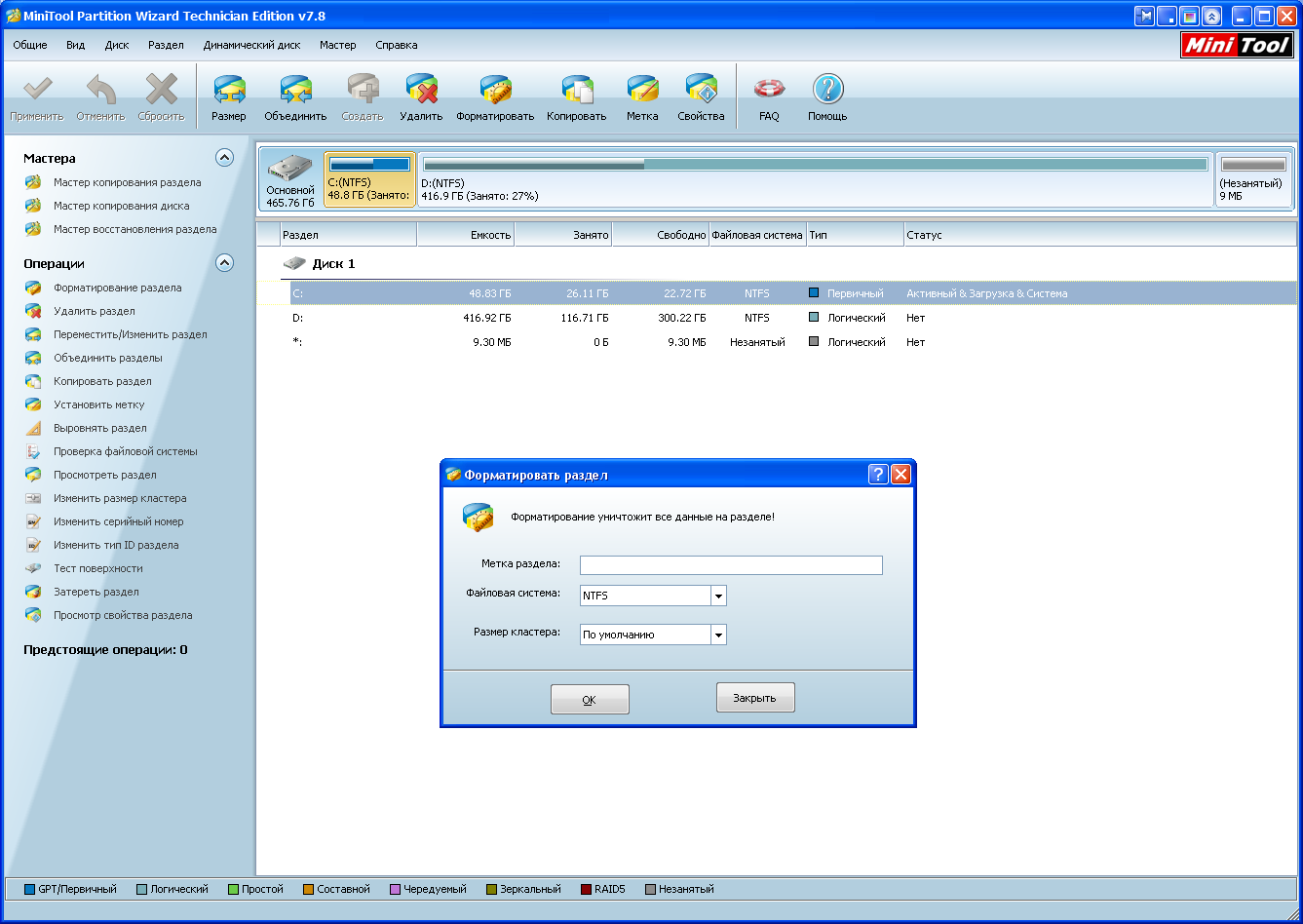Choose Изменить тип ID раздела
This screenshot has width=1303, height=924.
click(x=116, y=545)
